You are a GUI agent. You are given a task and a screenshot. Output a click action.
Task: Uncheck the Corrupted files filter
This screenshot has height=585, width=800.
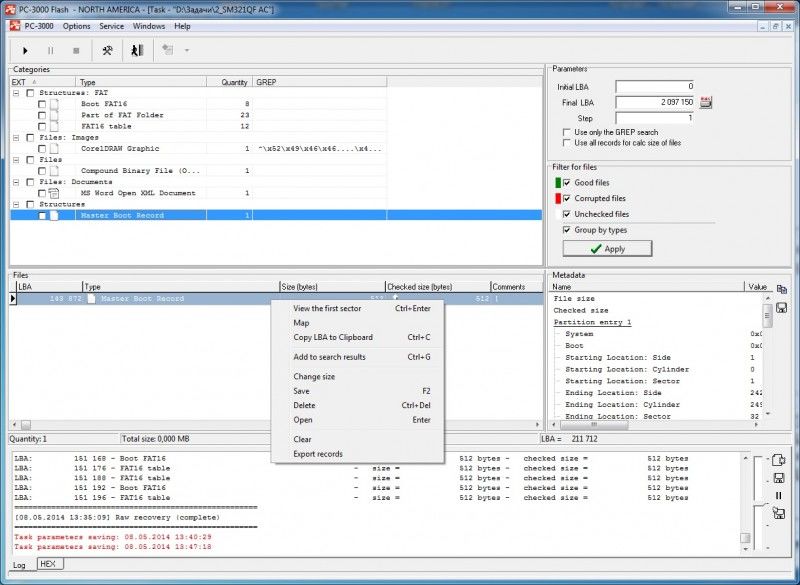click(566, 198)
